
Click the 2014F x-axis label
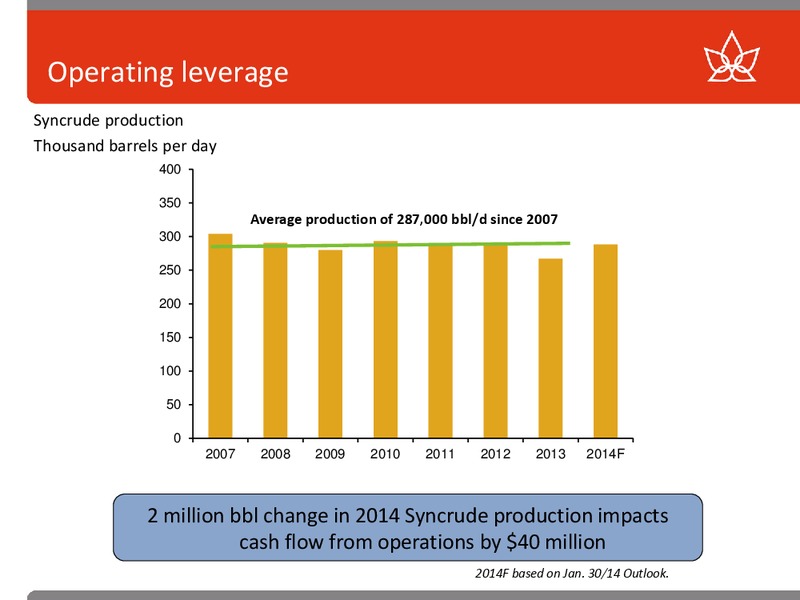tap(606, 454)
